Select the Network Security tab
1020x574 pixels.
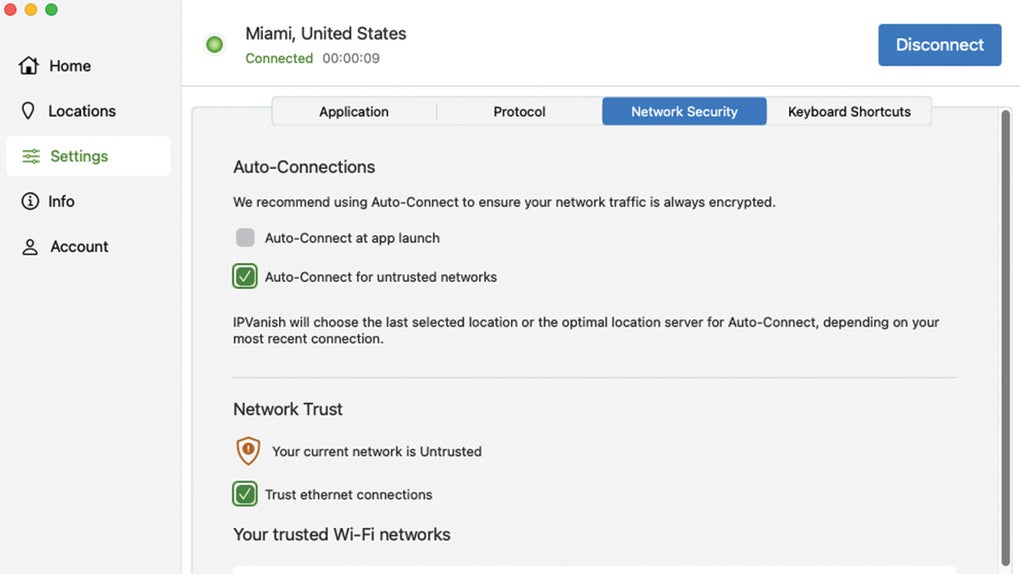point(684,112)
